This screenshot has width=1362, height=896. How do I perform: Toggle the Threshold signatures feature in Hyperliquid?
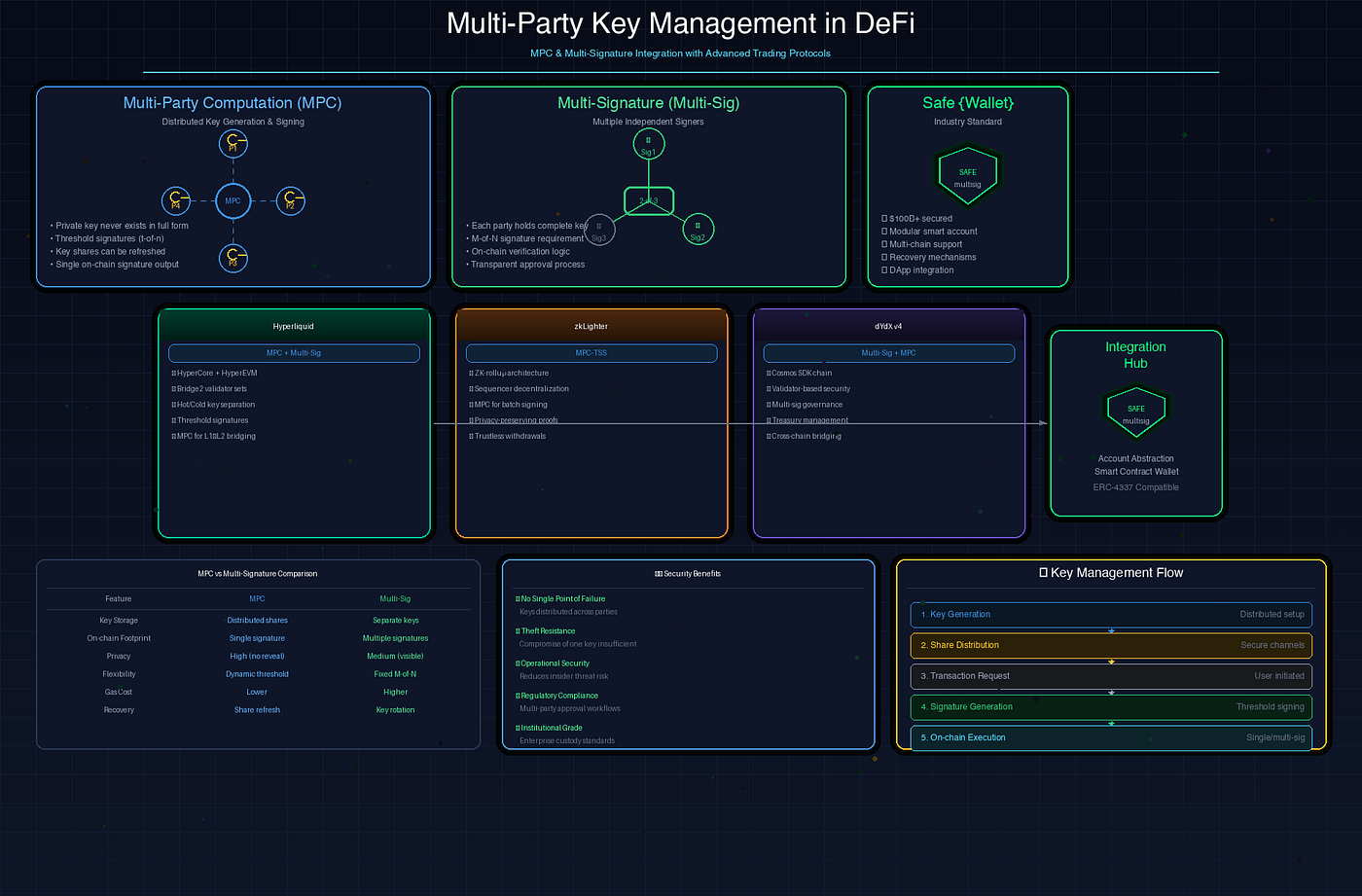[x=213, y=419]
